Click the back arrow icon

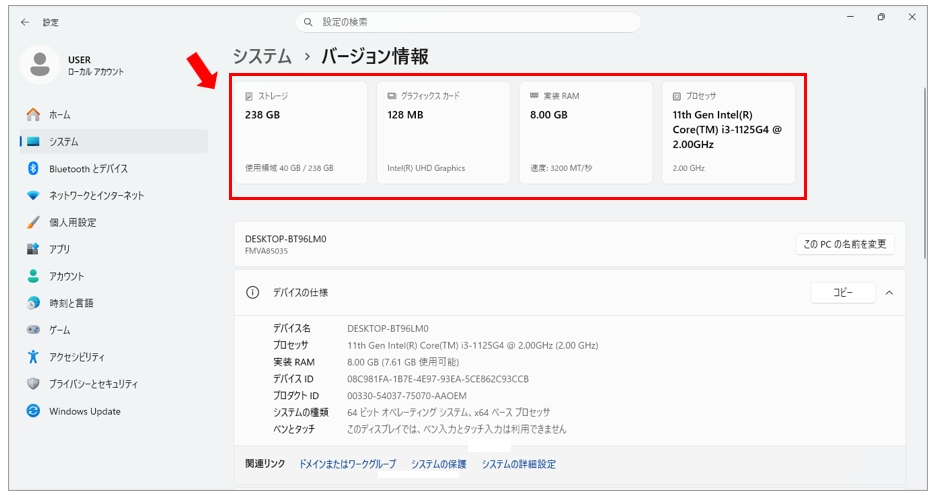(25, 22)
